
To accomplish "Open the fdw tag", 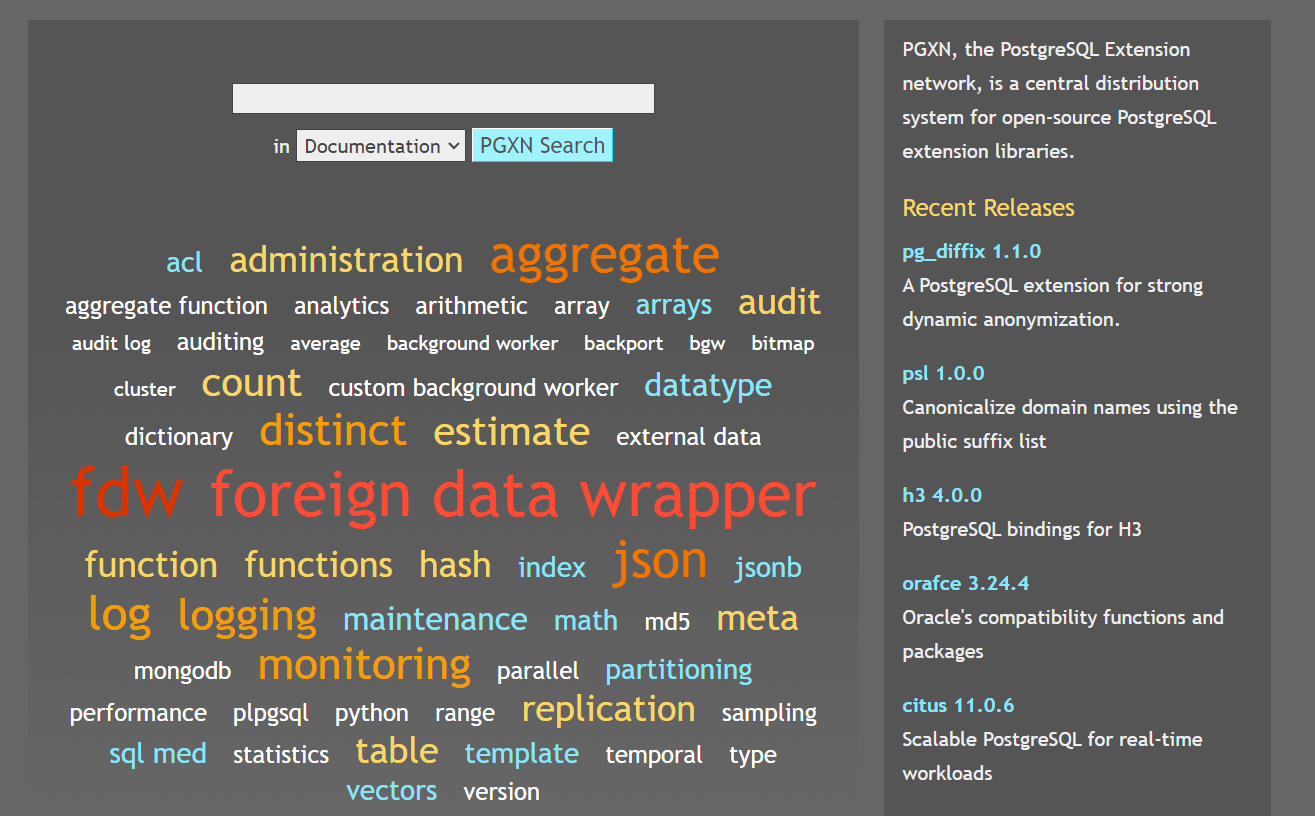I will click(127, 494).
